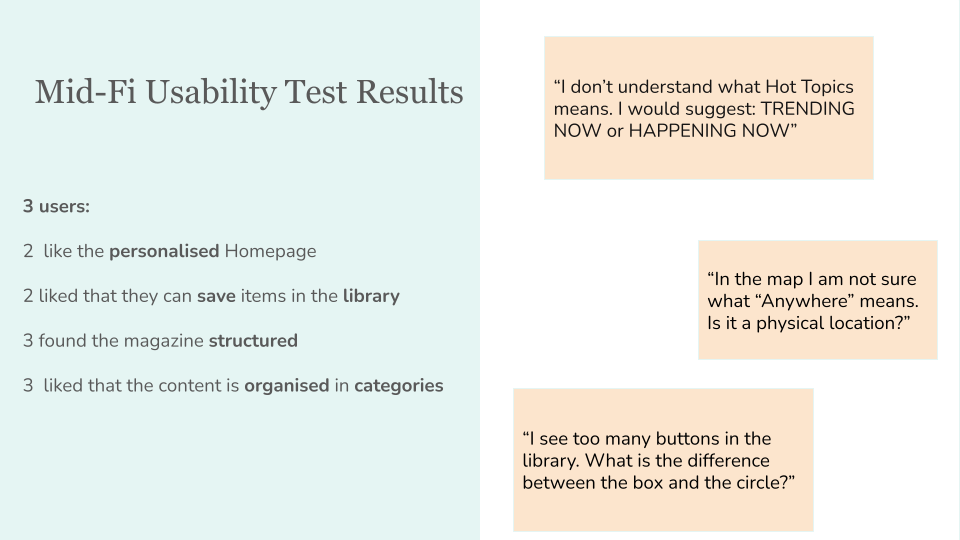
Task: Click the bold word 'save' in bullet list
Action: [216, 296]
